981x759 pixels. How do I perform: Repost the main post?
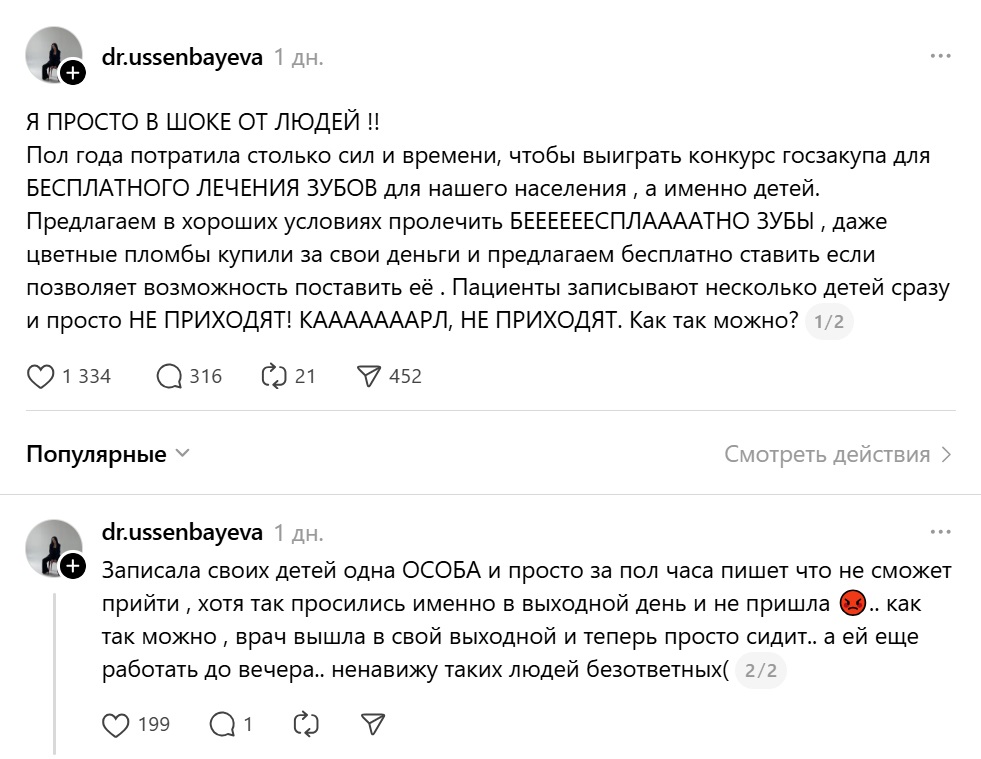[273, 376]
